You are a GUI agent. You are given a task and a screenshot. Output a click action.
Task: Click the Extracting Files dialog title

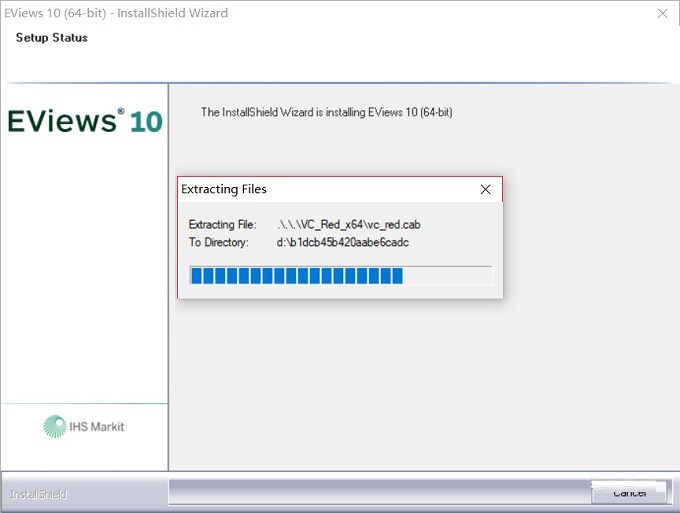(224, 189)
